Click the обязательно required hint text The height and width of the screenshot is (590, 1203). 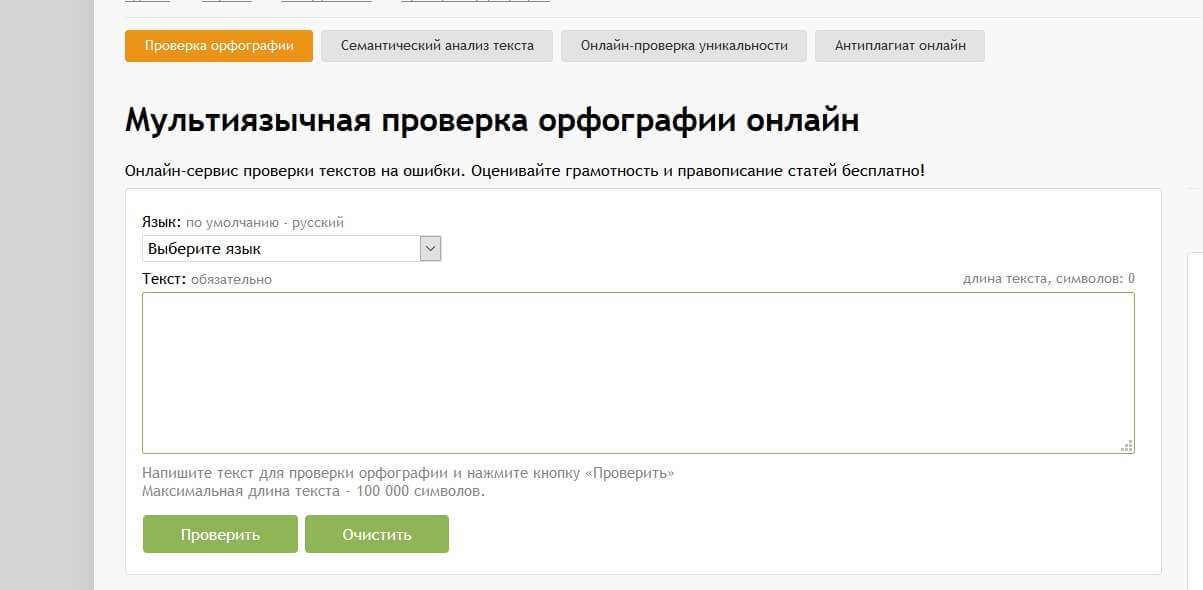click(231, 280)
